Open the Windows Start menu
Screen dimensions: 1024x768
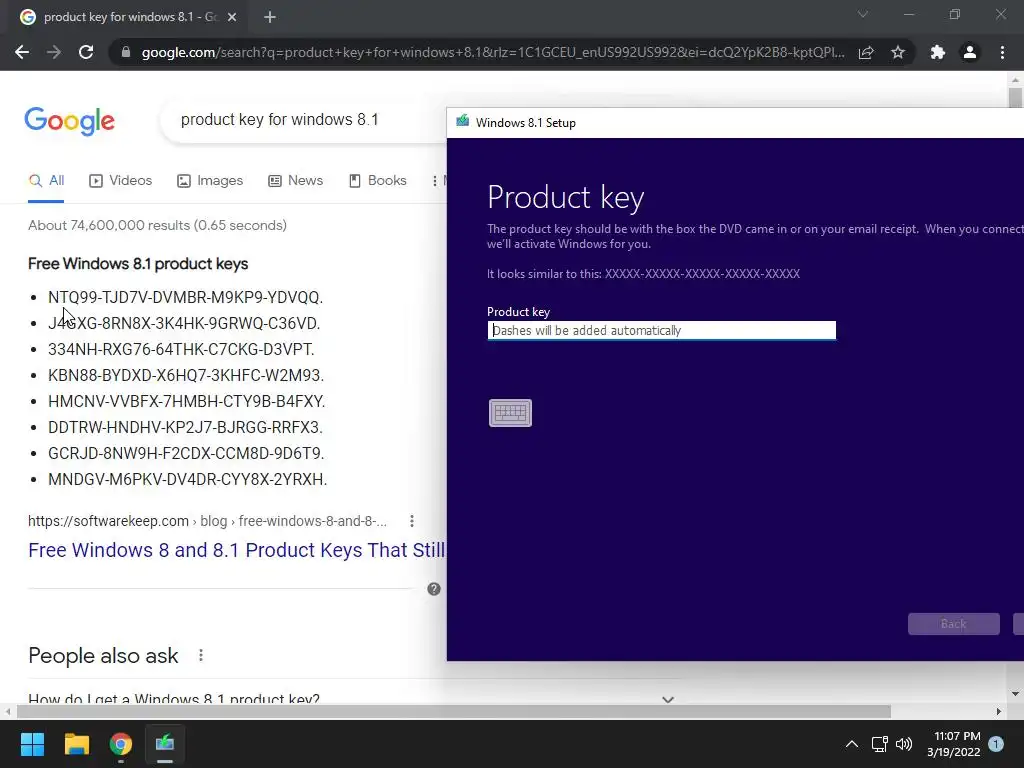[x=32, y=744]
